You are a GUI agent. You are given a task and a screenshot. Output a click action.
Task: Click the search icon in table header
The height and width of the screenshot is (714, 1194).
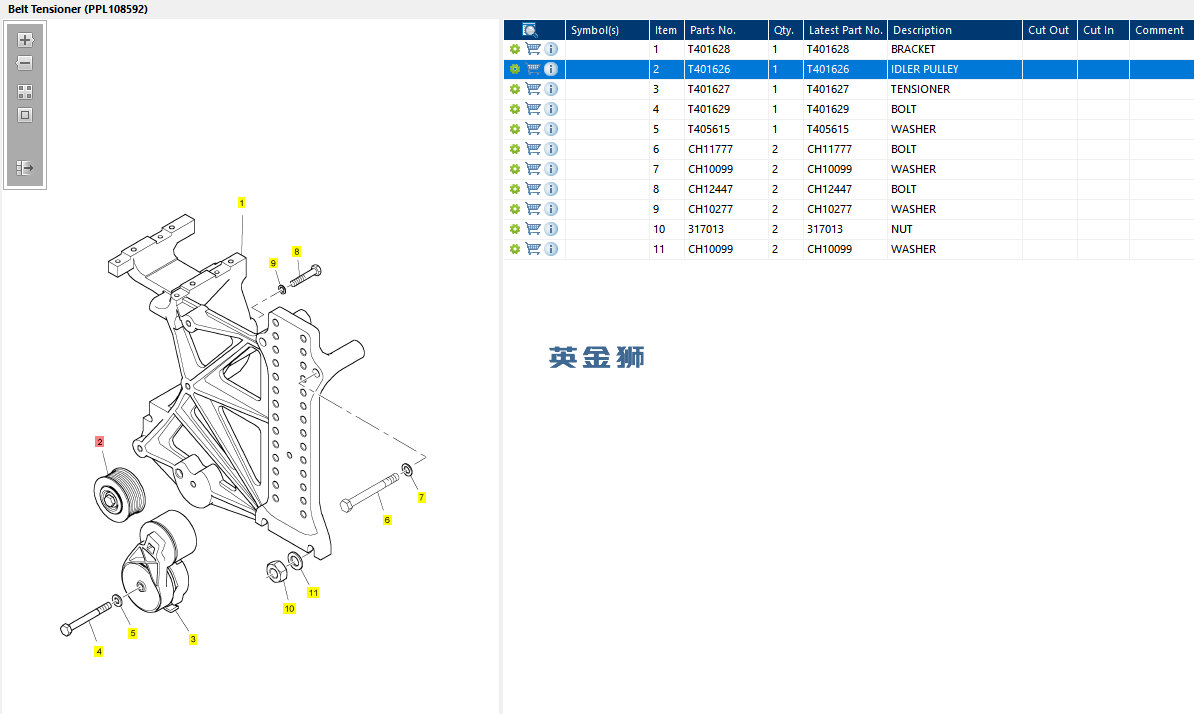click(530, 30)
